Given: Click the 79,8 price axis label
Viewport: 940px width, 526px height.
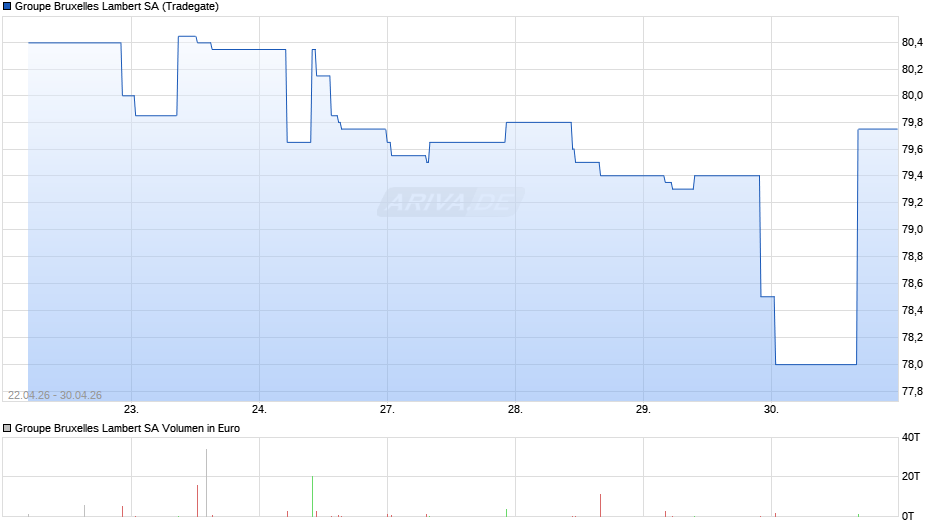Looking at the screenshot, I should pyautogui.click(x=912, y=123).
